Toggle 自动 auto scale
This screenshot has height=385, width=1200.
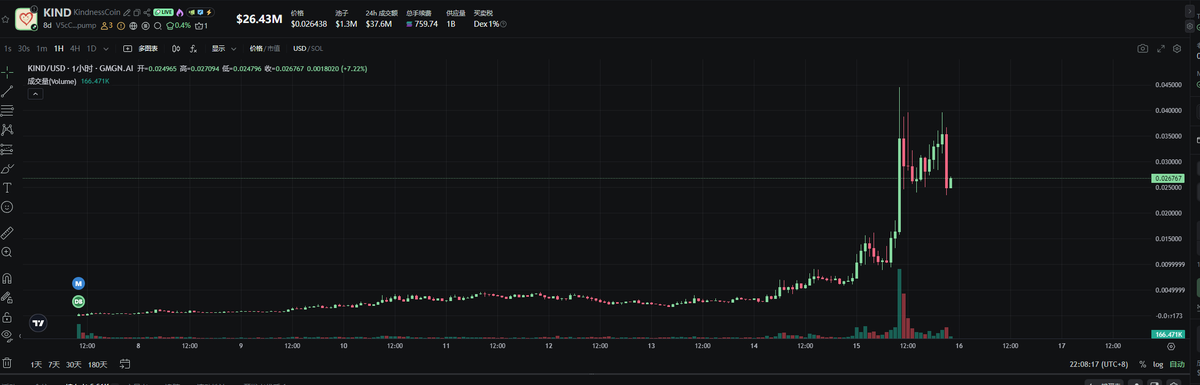1177,364
